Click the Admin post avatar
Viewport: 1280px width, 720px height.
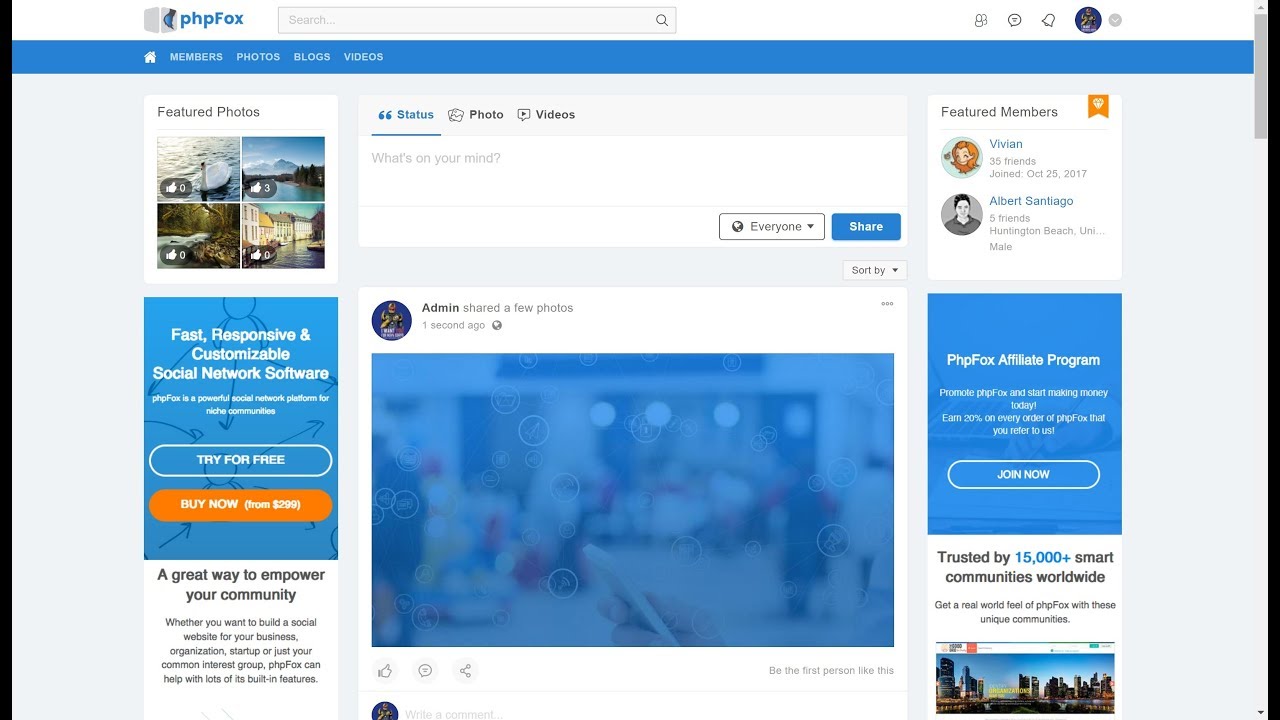click(x=392, y=320)
